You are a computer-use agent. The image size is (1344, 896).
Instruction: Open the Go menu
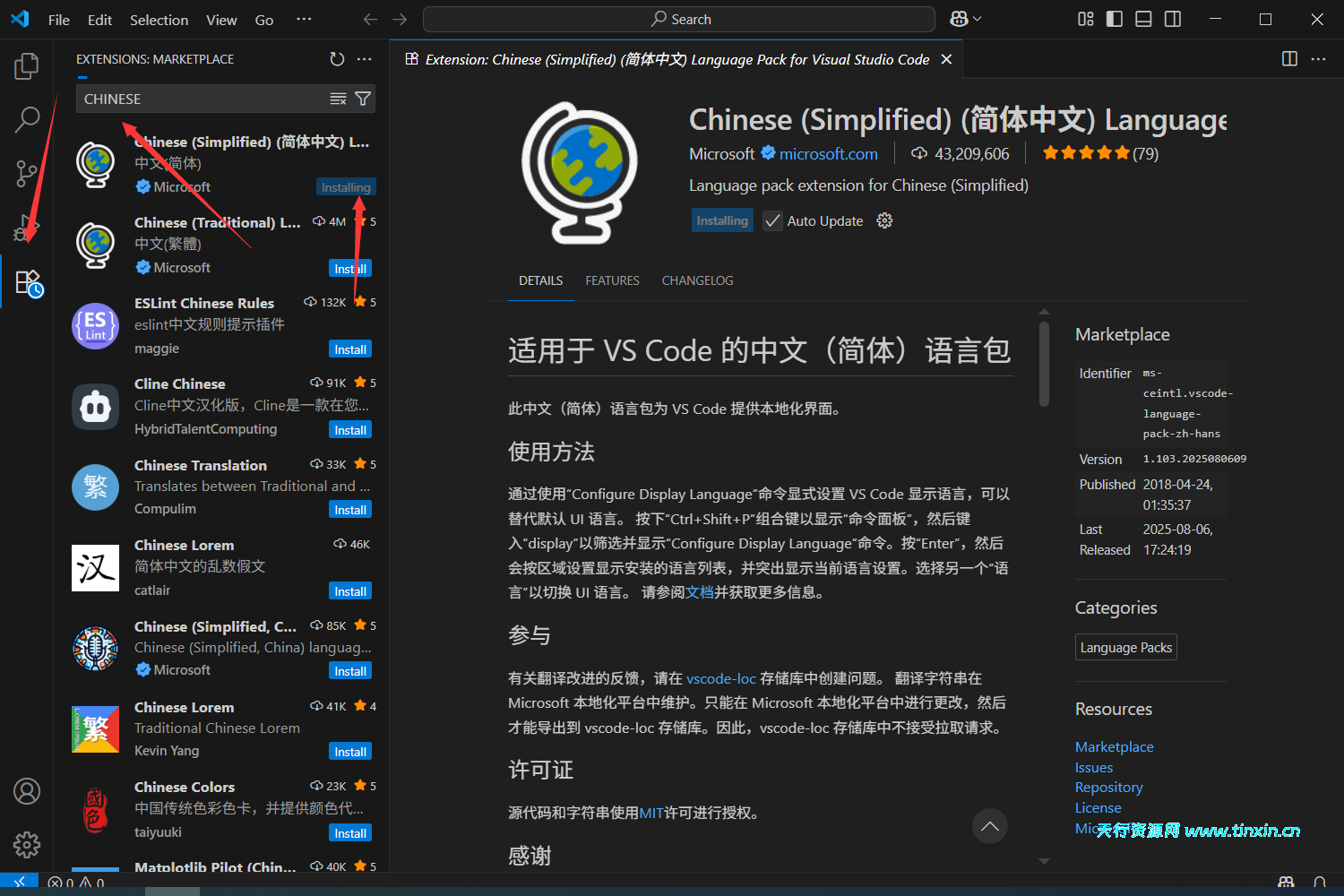[264, 20]
